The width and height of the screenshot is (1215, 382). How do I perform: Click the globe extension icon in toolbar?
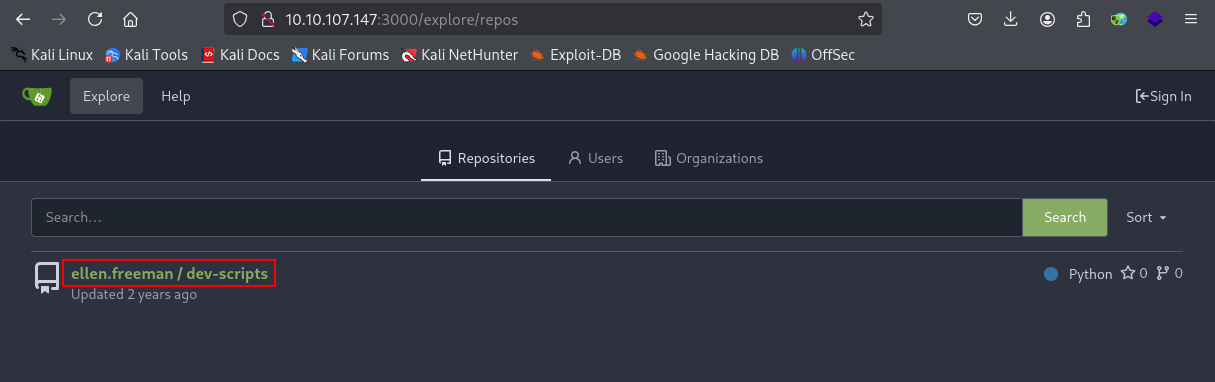tap(1119, 19)
